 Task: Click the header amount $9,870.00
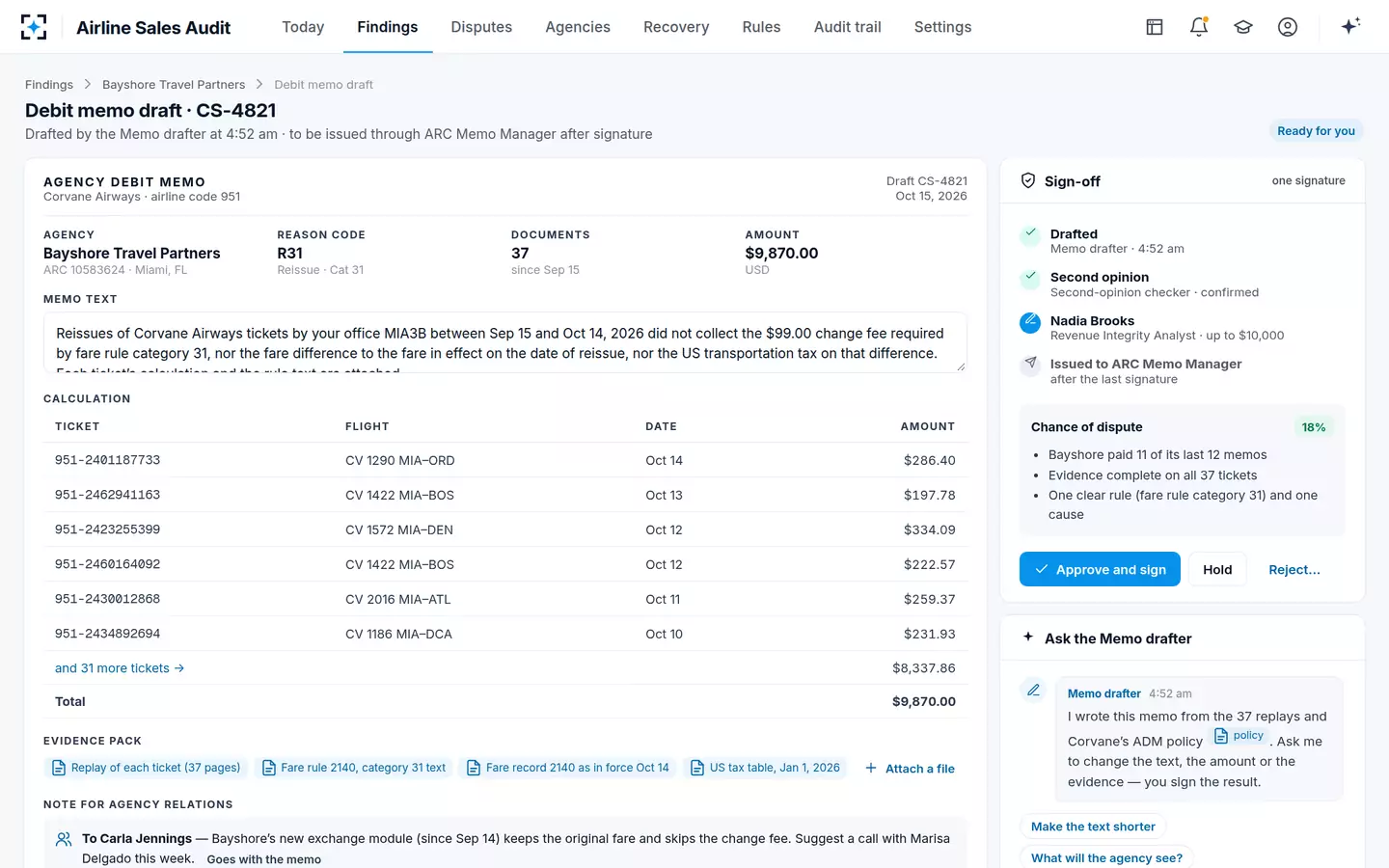tap(781, 254)
